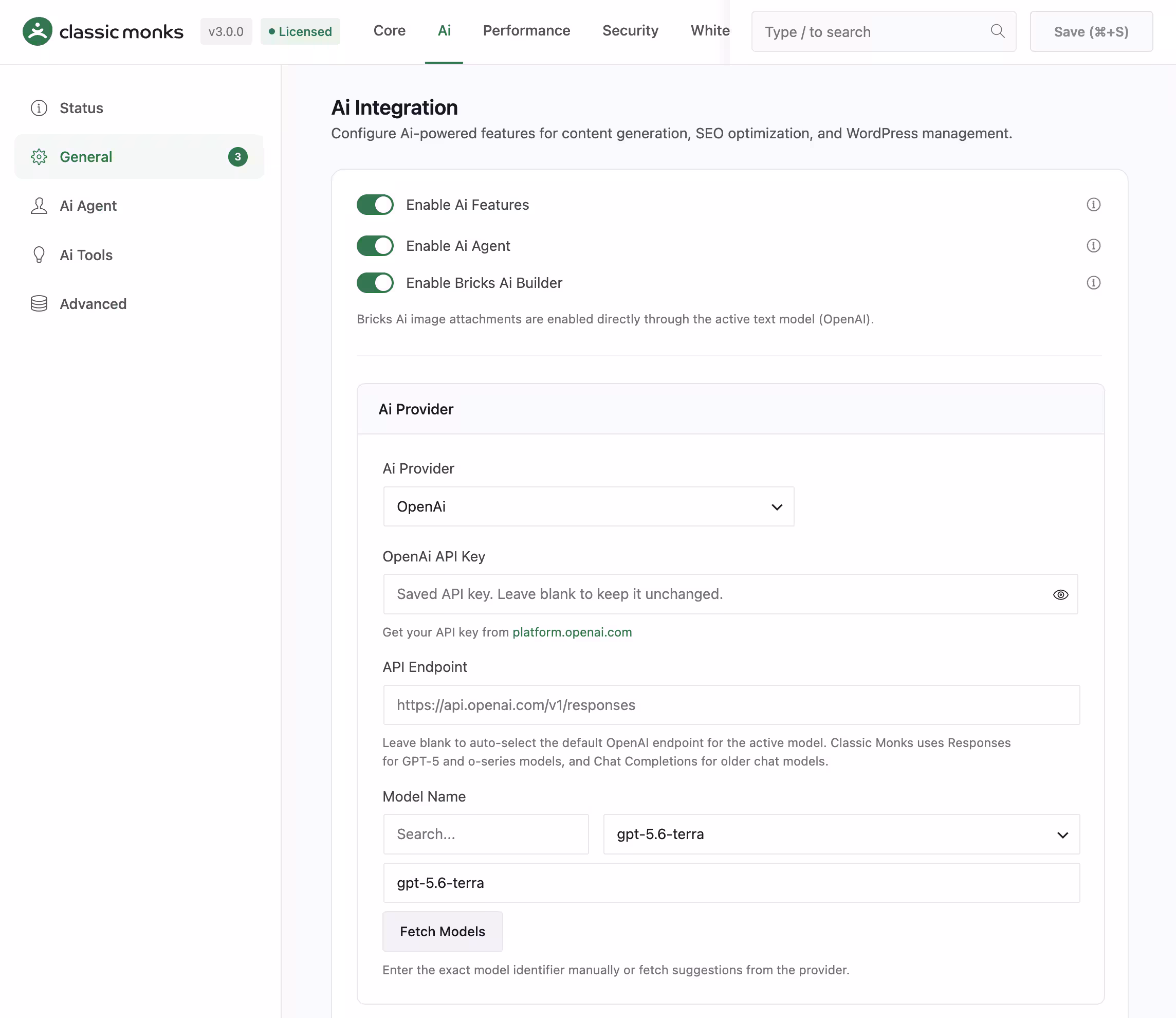Switch to the Performance tab

[526, 31]
